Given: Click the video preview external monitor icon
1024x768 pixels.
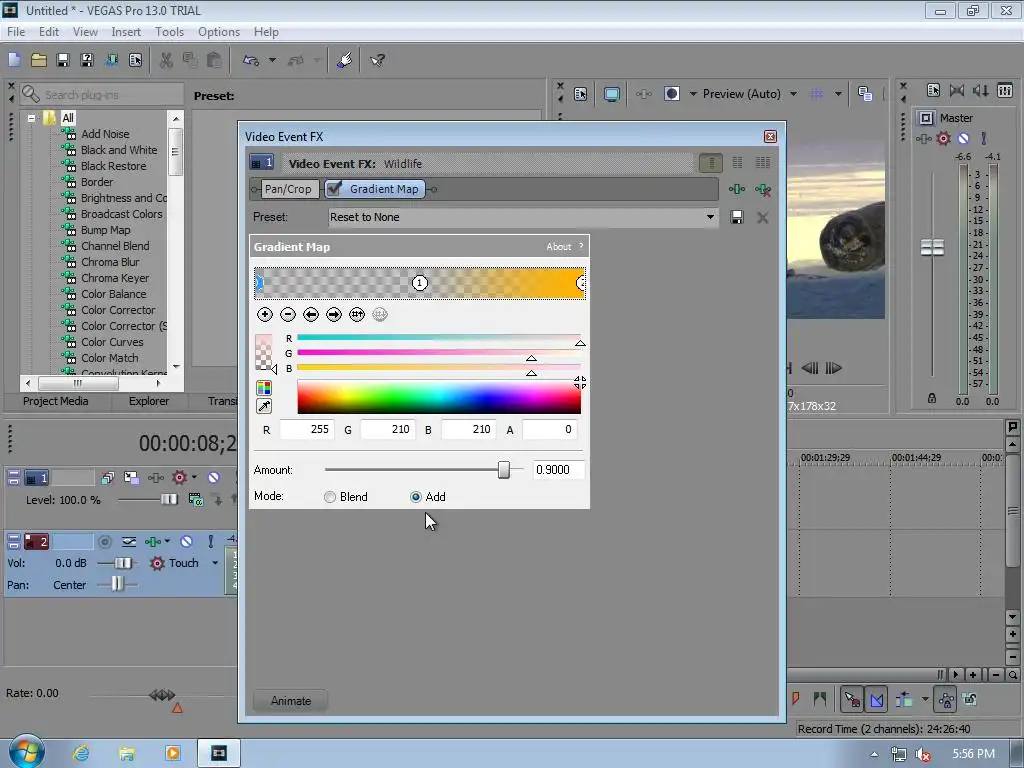Looking at the screenshot, I should (x=611, y=94).
